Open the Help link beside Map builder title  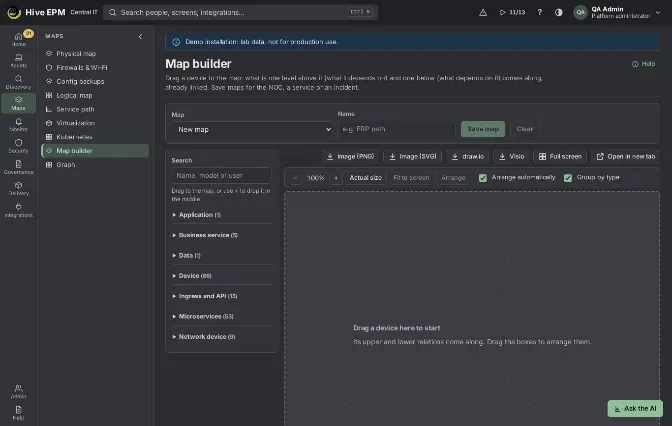point(643,64)
